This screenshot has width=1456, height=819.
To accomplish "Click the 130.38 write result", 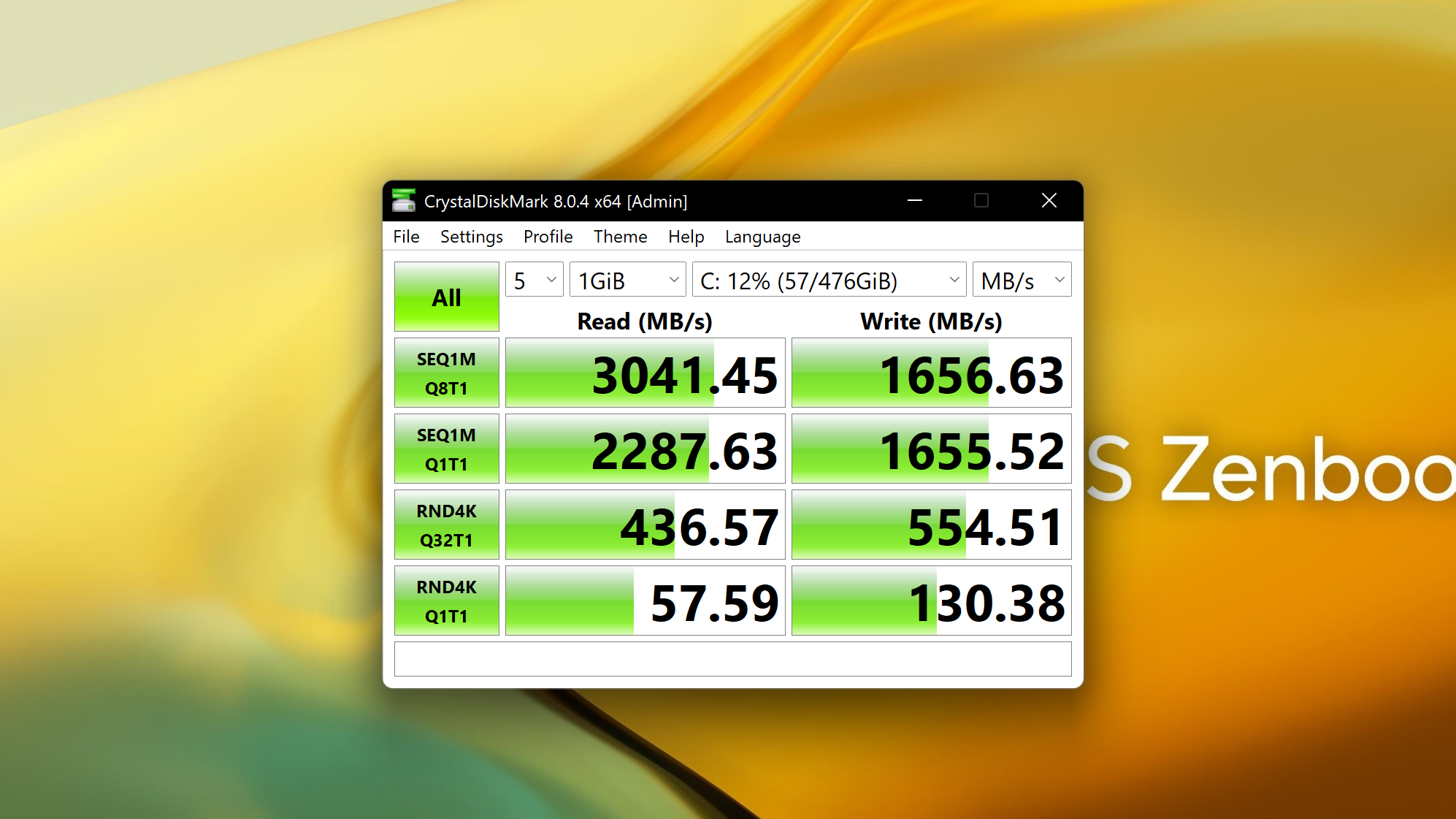I will click(932, 601).
